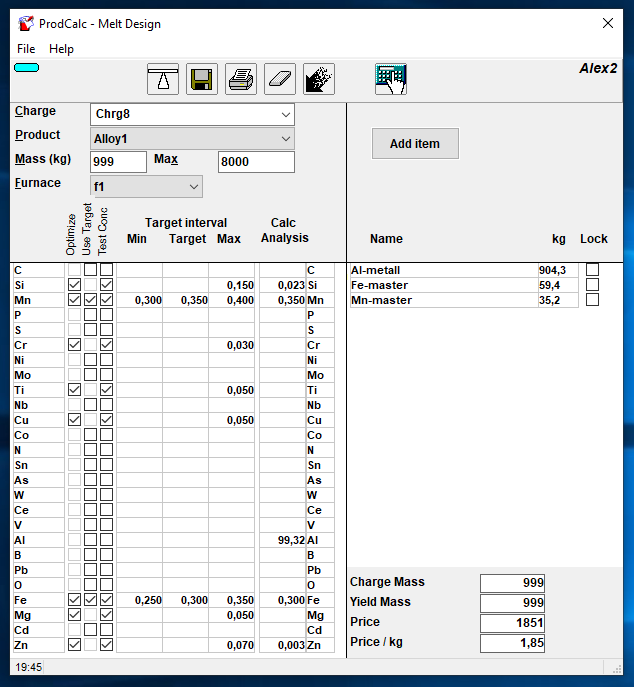Click the Mg Max value 0,050
Image resolution: width=634 pixels, height=687 pixels.
tap(231, 615)
